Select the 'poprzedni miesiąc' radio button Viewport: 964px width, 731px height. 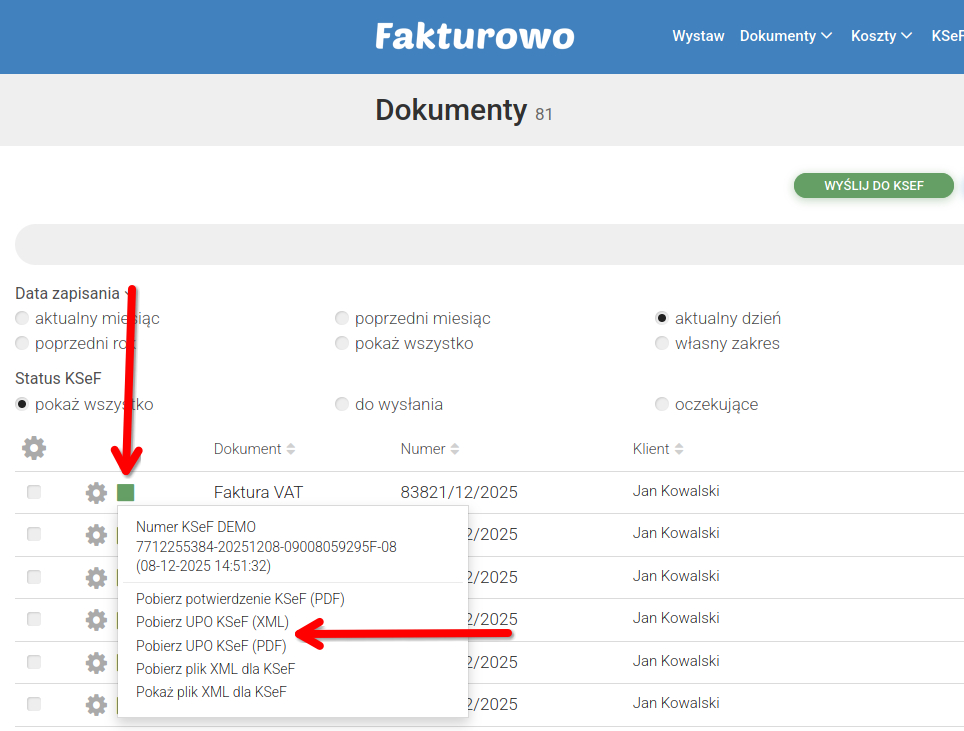coord(342,318)
